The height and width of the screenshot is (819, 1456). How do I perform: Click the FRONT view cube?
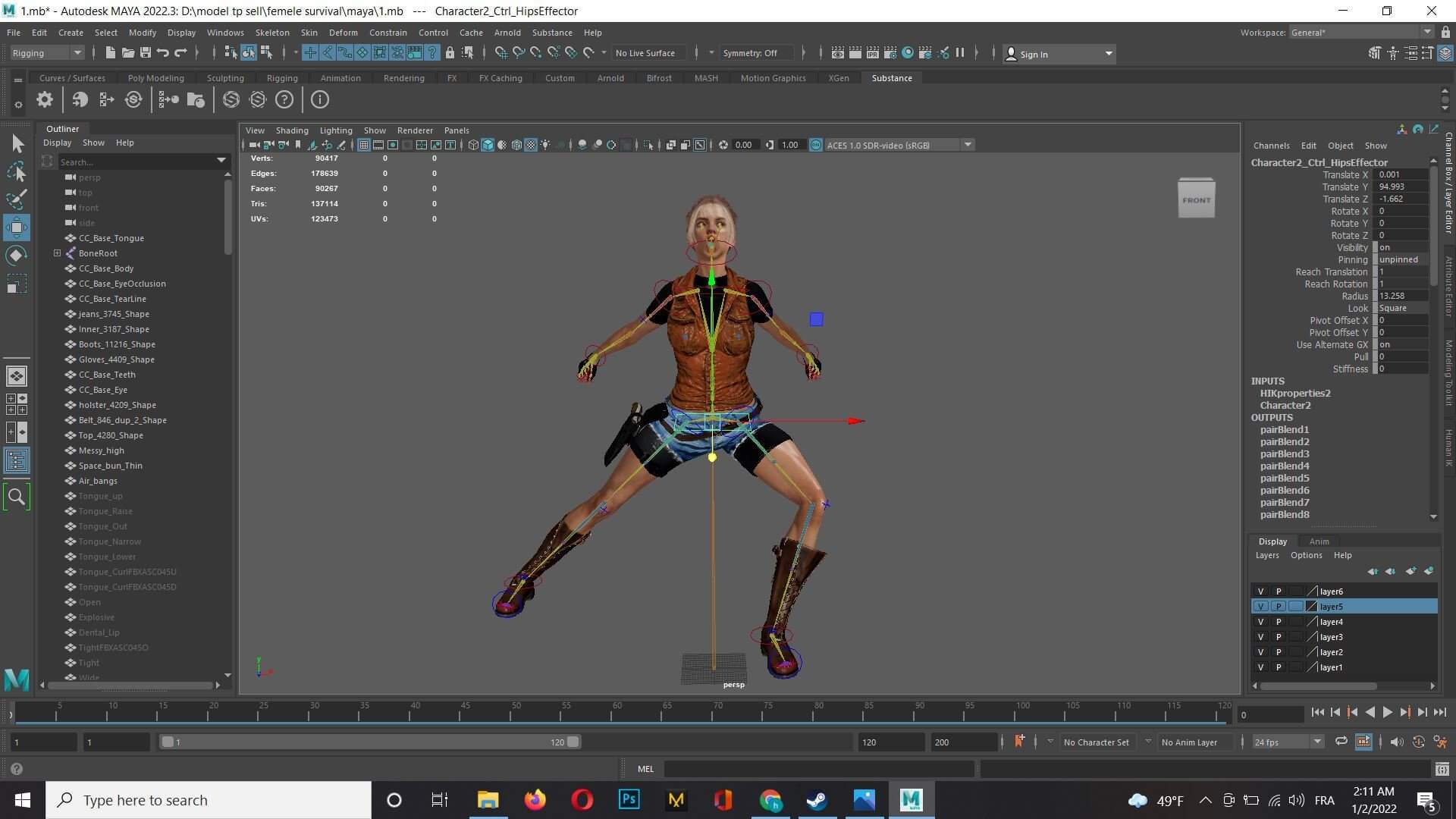point(1196,199)
